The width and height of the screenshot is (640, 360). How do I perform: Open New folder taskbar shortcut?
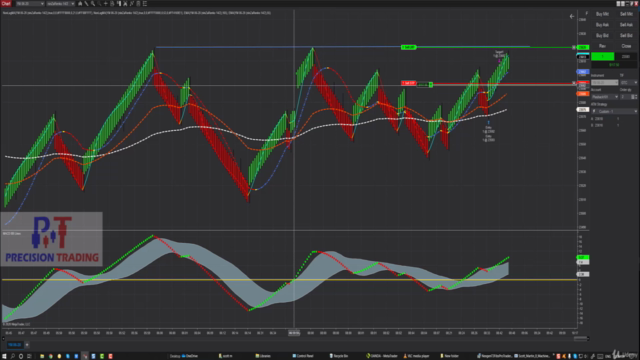click(449, 356)
